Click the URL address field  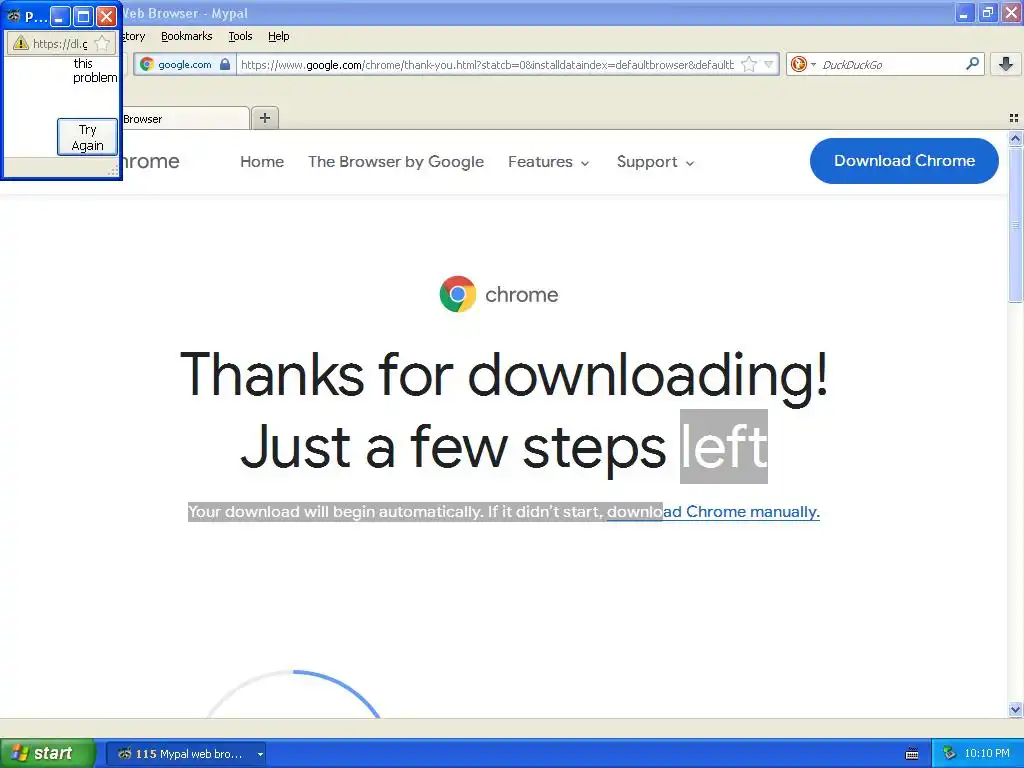(487, 64)
